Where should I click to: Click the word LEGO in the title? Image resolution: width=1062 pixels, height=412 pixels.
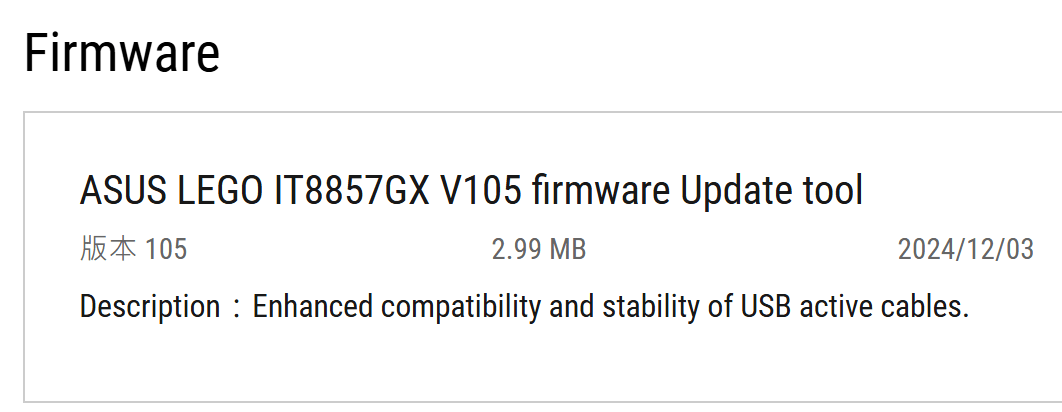219,191
